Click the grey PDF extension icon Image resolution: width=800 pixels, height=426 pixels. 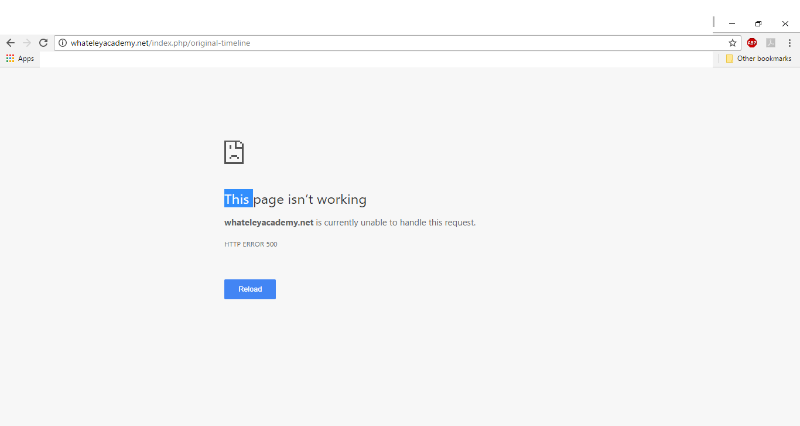770,43
